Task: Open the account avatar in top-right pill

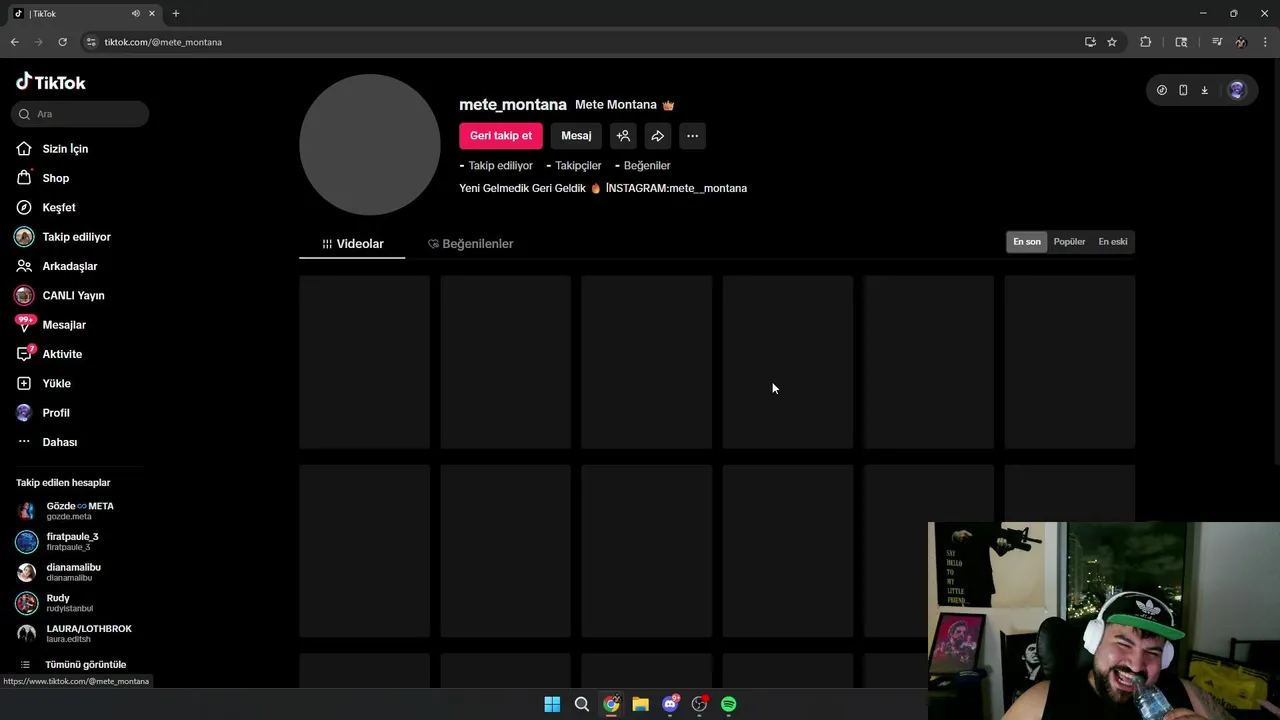Action: [1237, 90]
